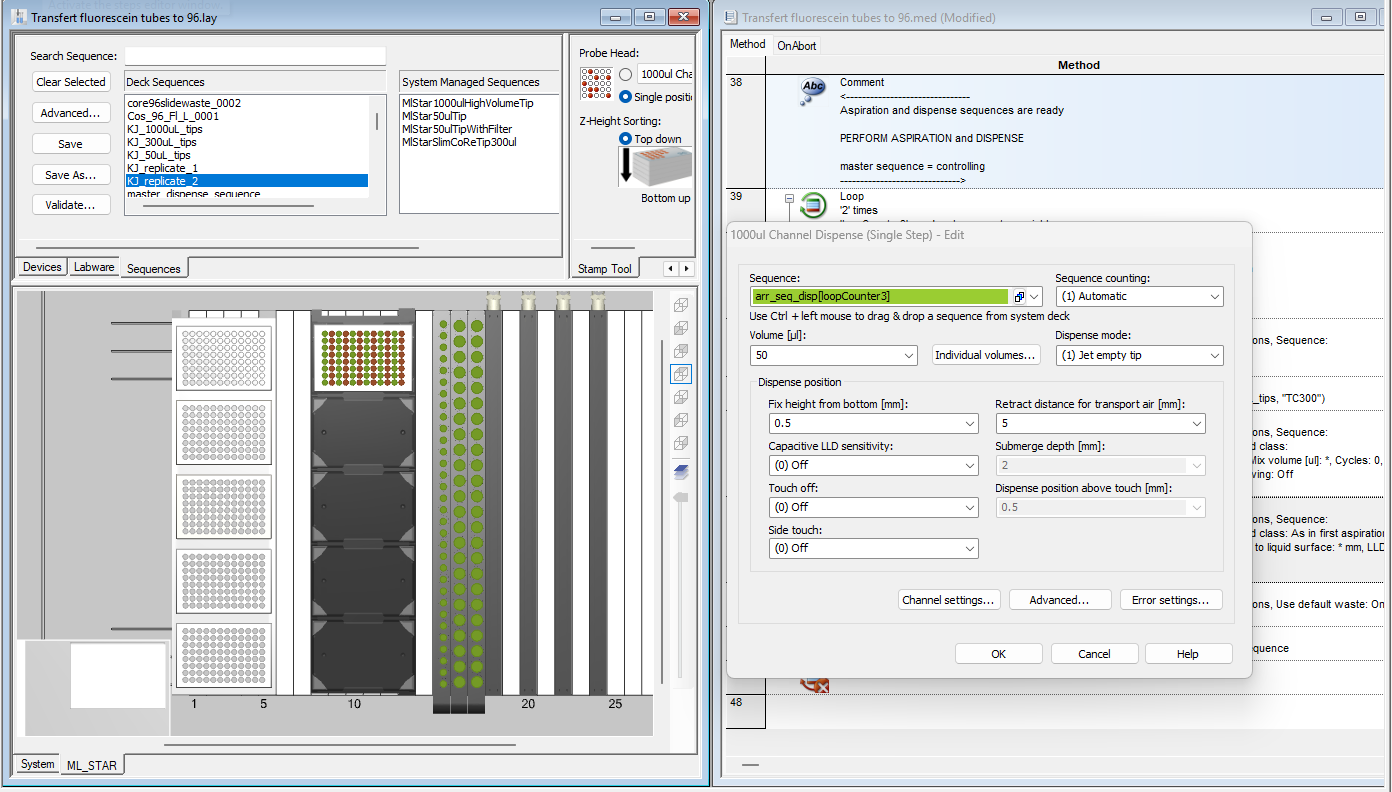Click Cancel in the dispense dialog
This screenshot has width=1392, height=792.
(x=1094, y=653)
